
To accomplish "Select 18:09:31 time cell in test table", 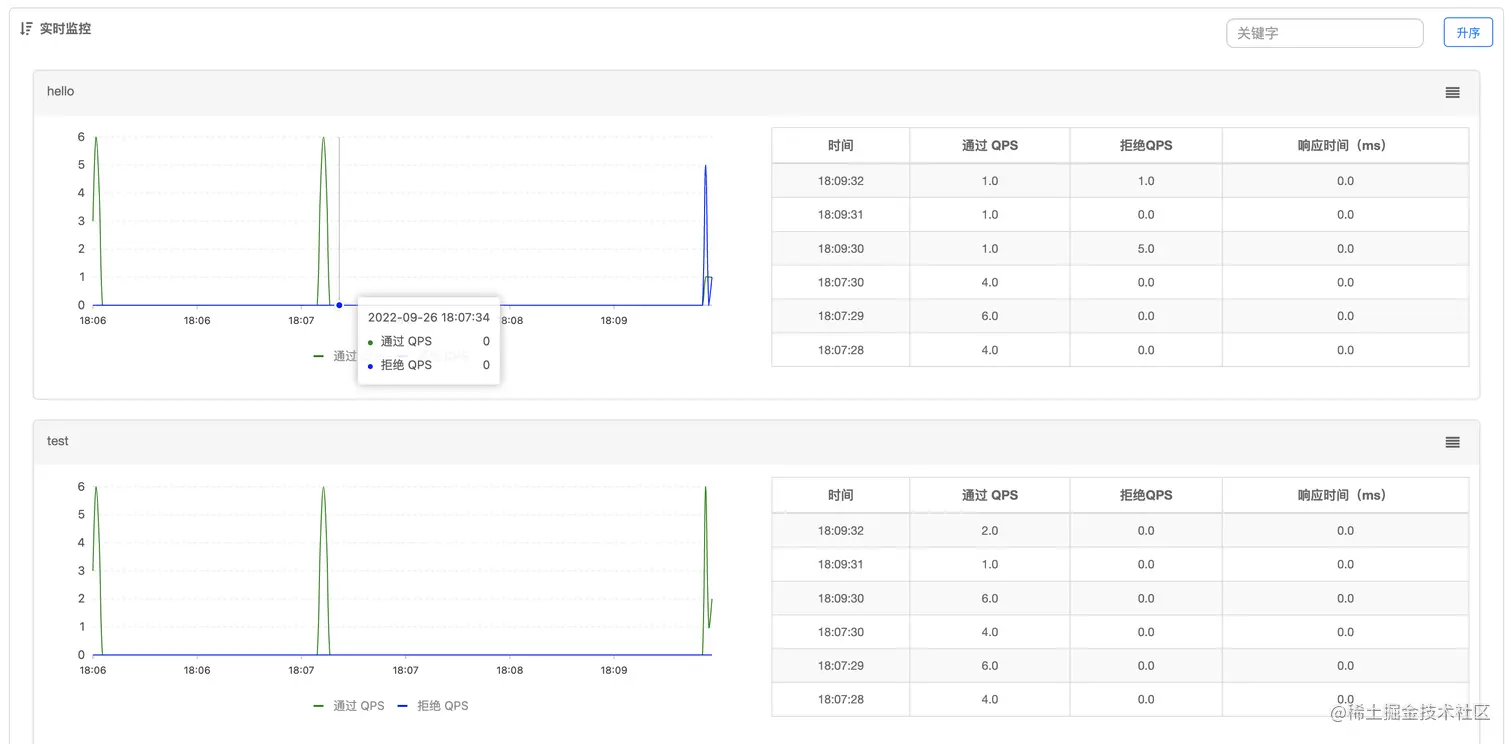I will click(x=841, y=565).
